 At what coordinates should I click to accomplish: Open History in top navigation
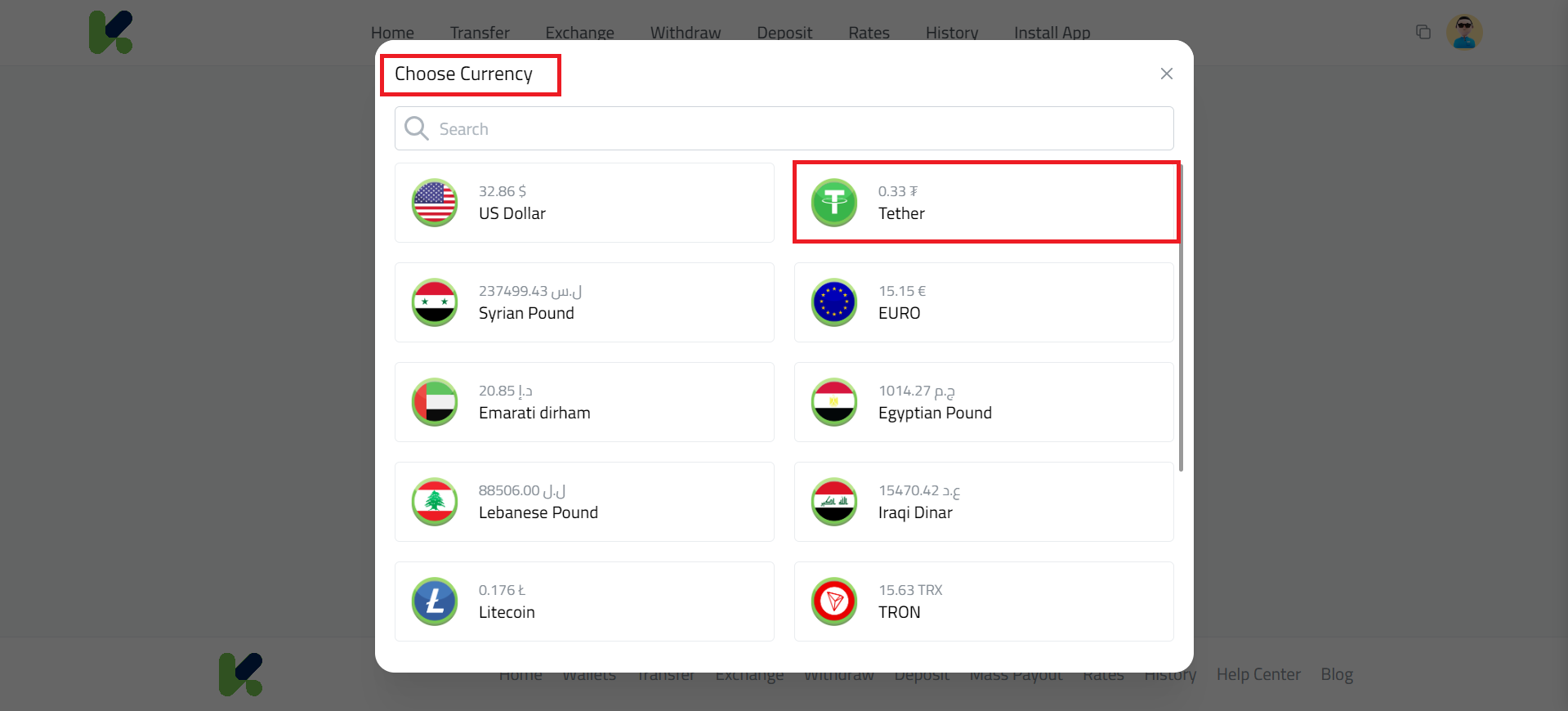(x=952, y=33)
